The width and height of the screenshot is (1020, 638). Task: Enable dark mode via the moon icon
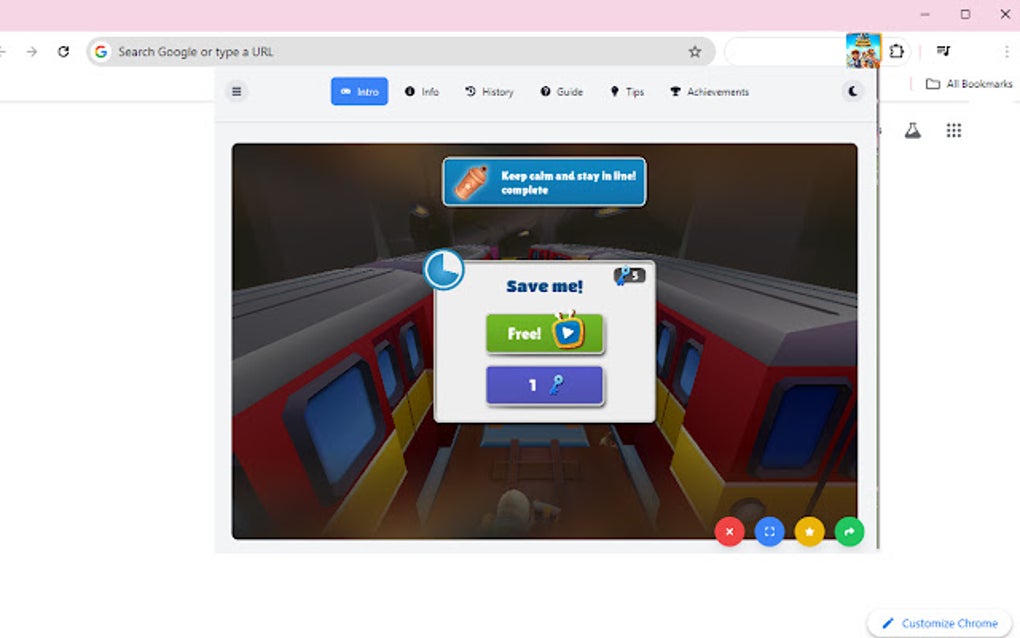click(852, 91)
